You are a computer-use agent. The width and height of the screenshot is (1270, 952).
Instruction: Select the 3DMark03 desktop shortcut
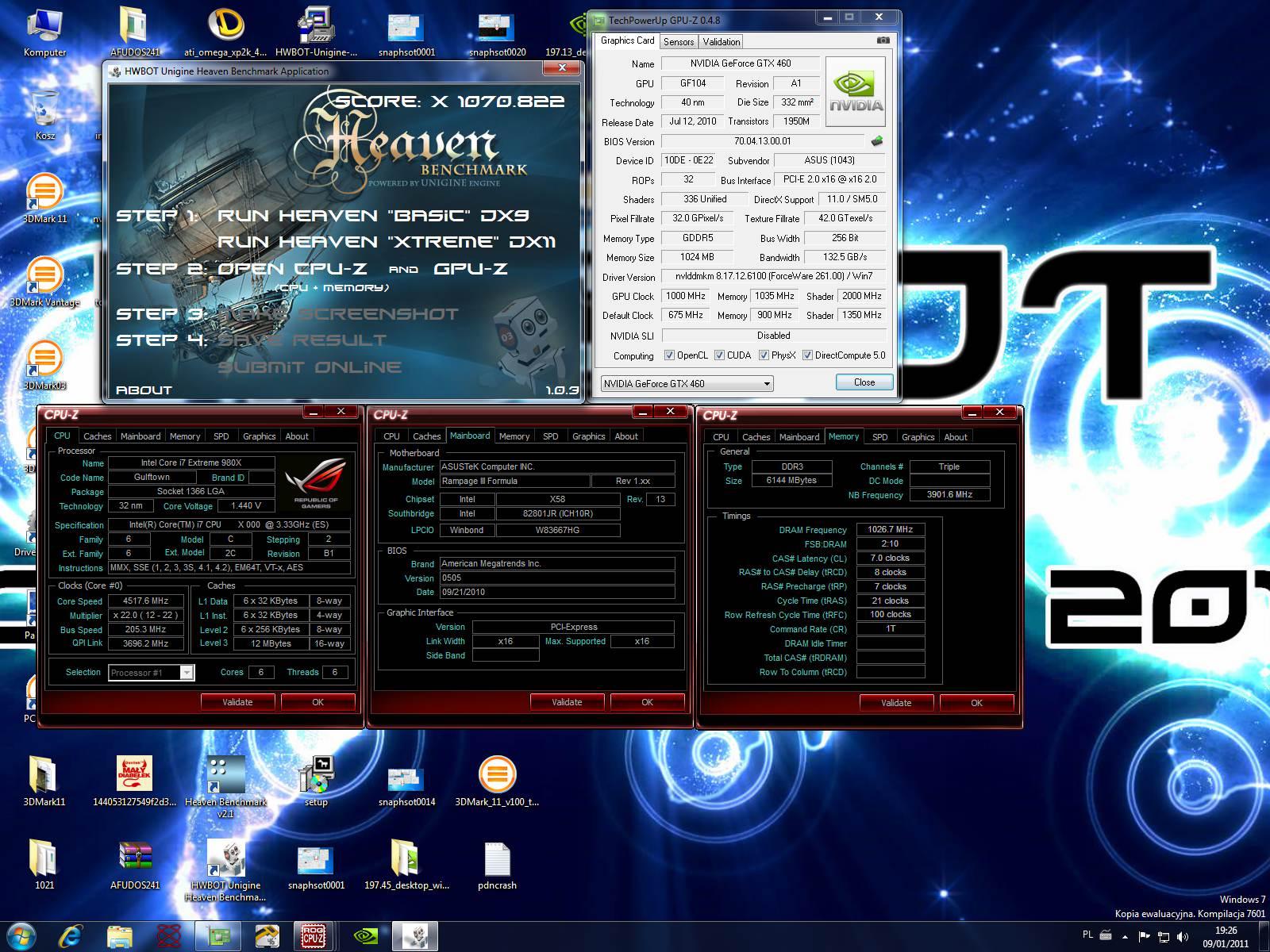pyautogui.click(x=44, y=365)
